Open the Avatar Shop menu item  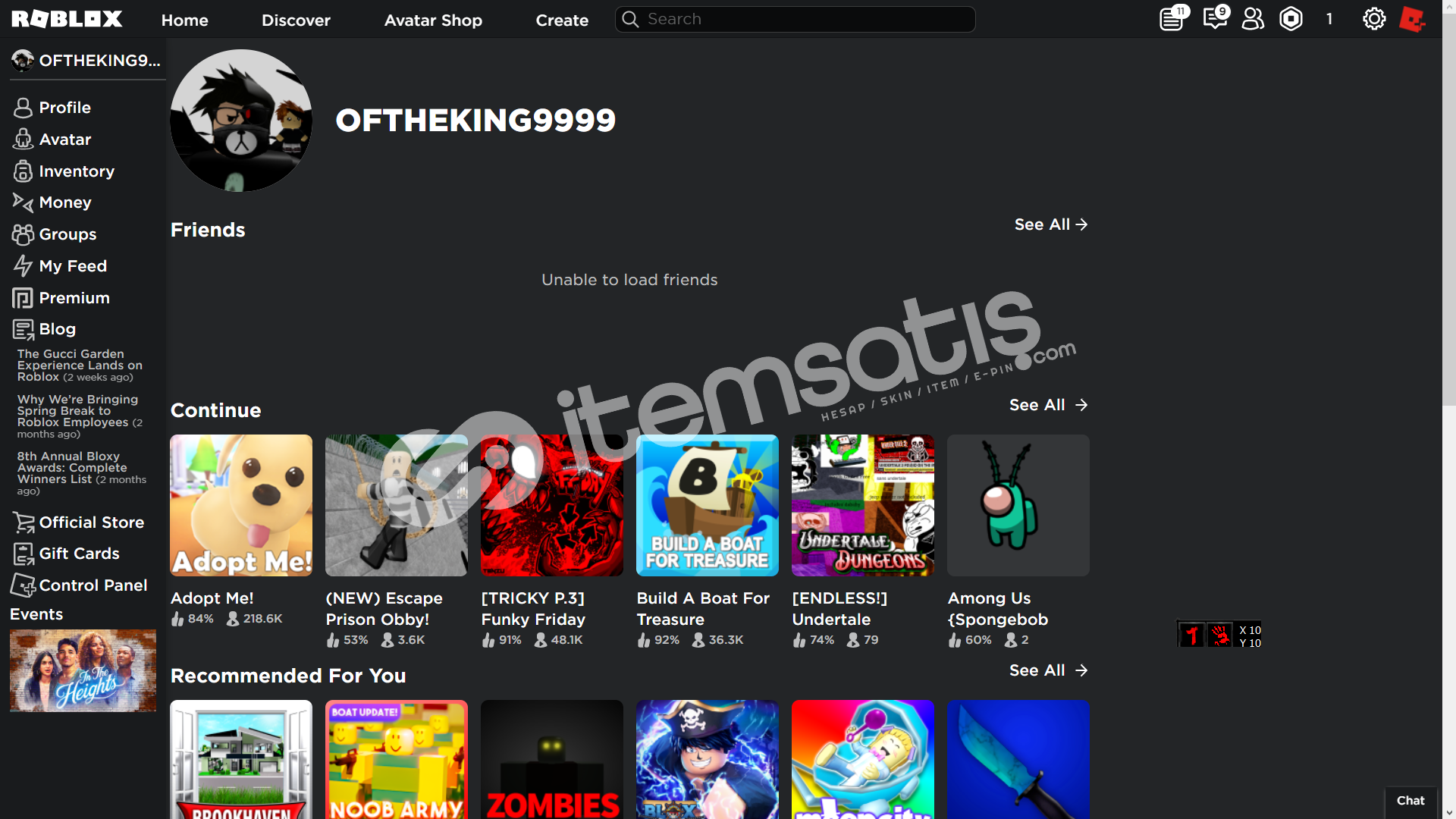(433, 20)
